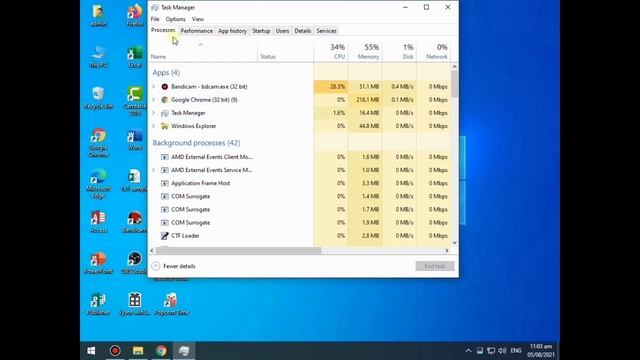Switch to the Services tab
This screenshot has width=640, height=360.
(327, 31)
